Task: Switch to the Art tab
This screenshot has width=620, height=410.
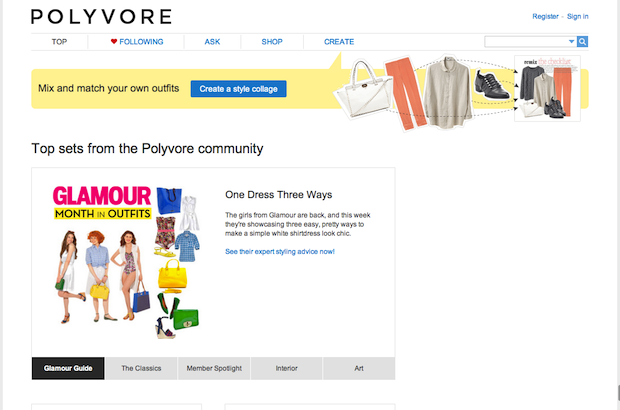Action: click(x=359, y=368)
